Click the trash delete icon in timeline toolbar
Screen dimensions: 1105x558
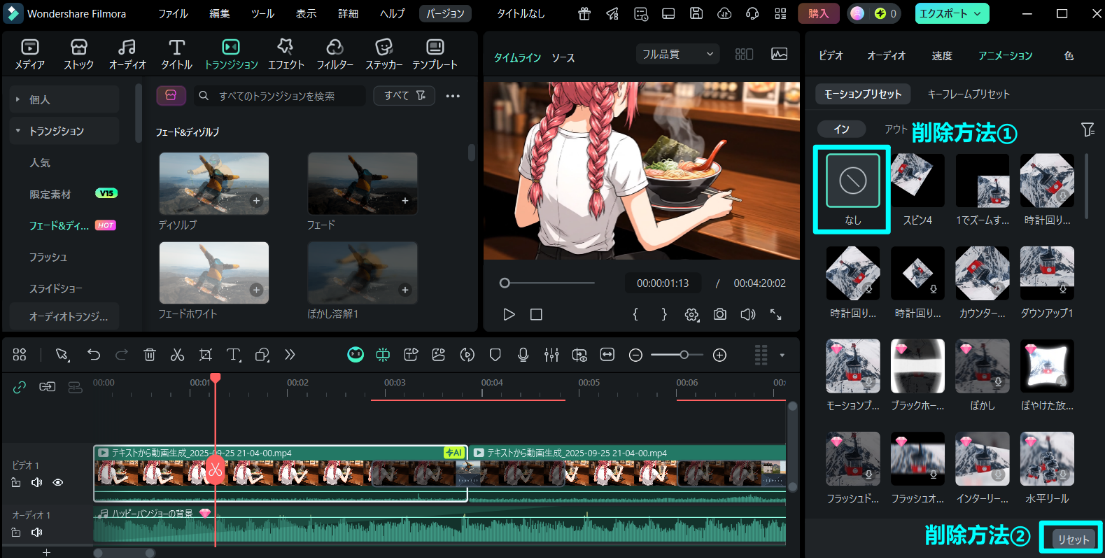[149, 355]
